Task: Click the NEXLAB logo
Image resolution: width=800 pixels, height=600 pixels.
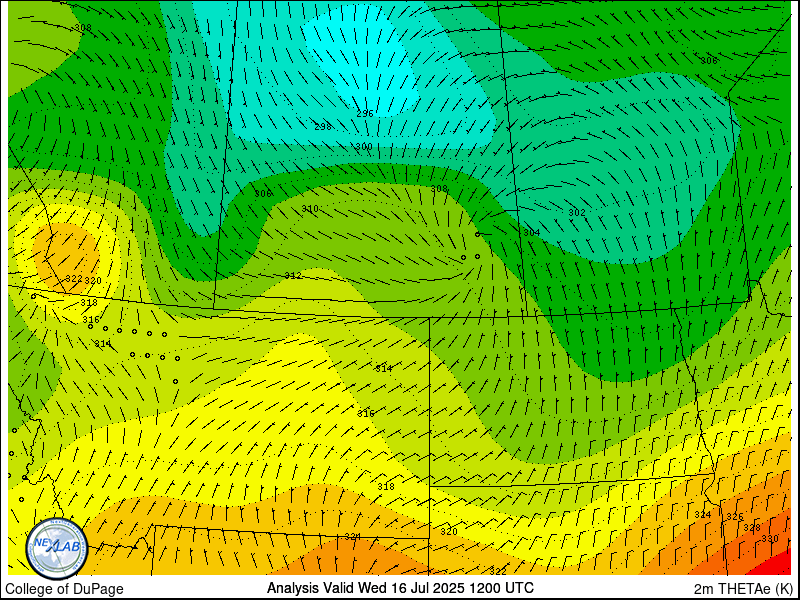Action: [57, 548]
